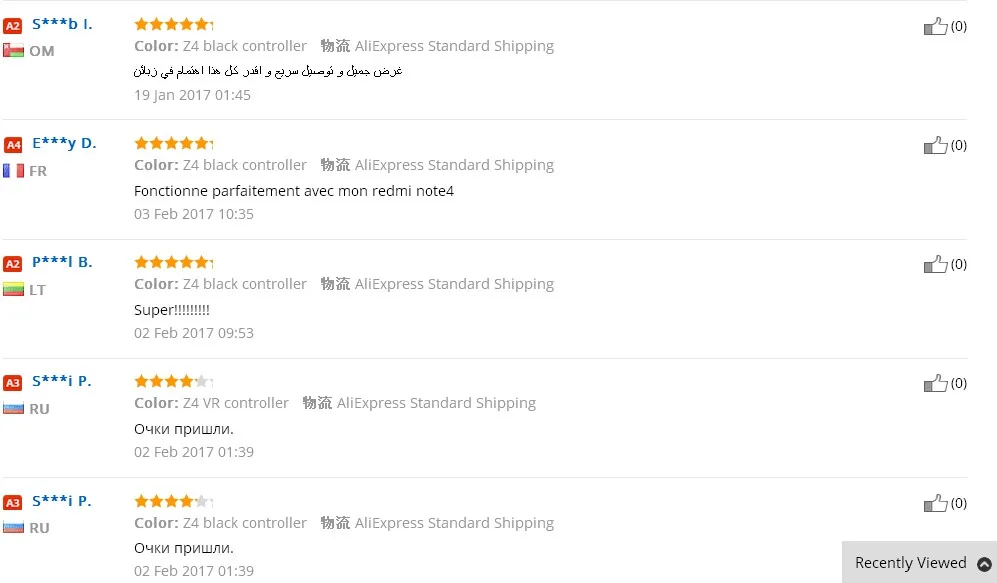Click the A4 badge next to E***y D.
The width and height of the screenshot is (997, 583).
[13, 144]
